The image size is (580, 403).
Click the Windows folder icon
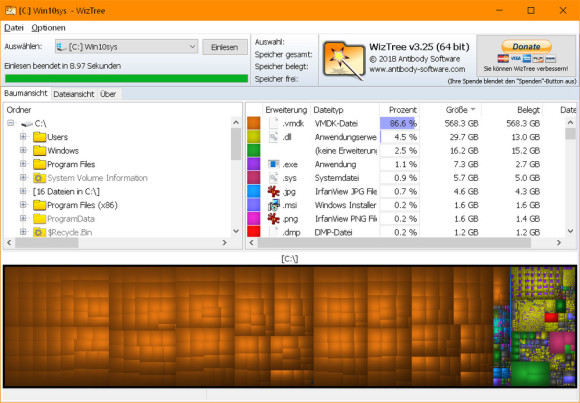coord(39,151)
